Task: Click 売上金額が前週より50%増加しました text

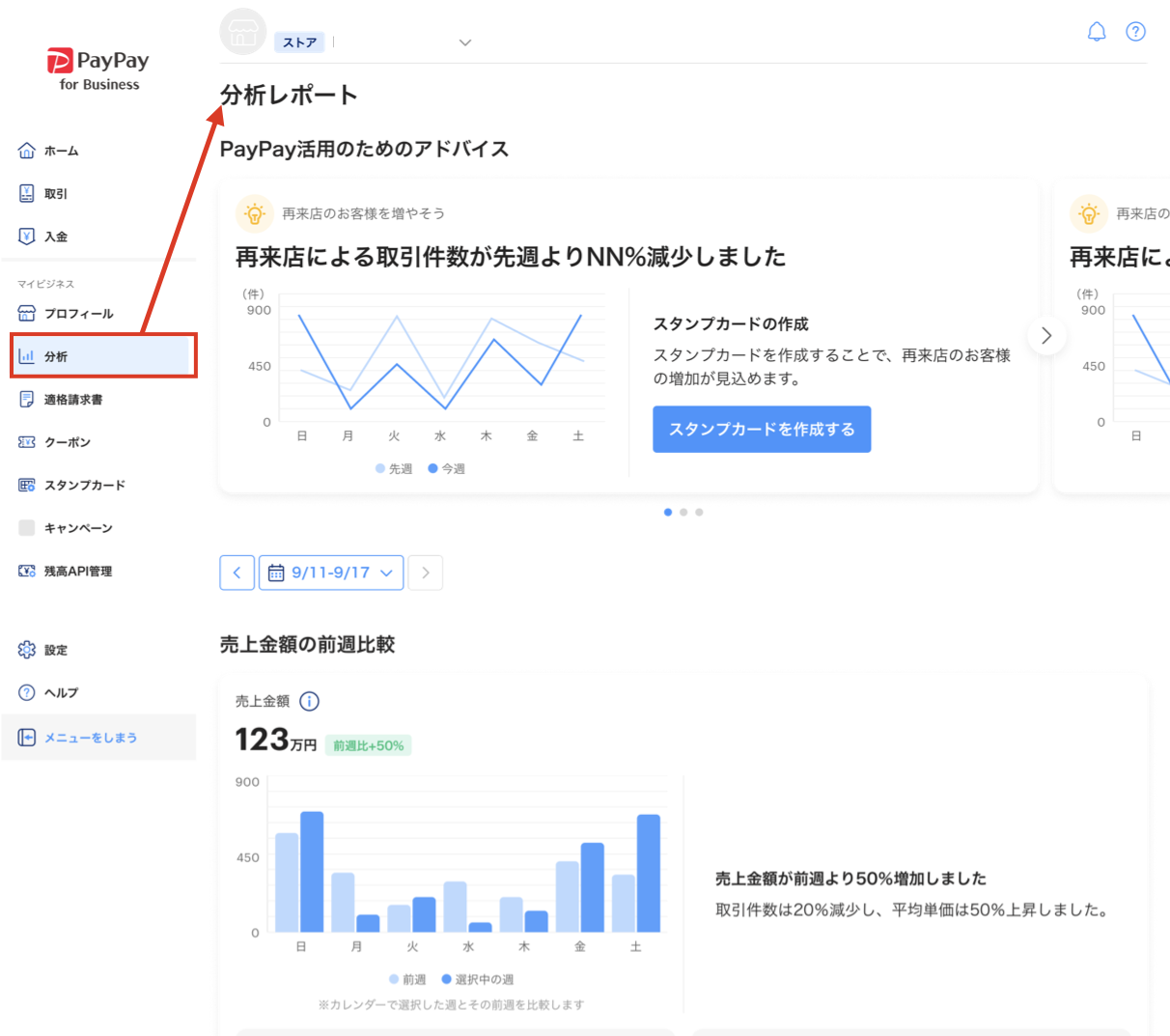Action: tap(850, 878)
